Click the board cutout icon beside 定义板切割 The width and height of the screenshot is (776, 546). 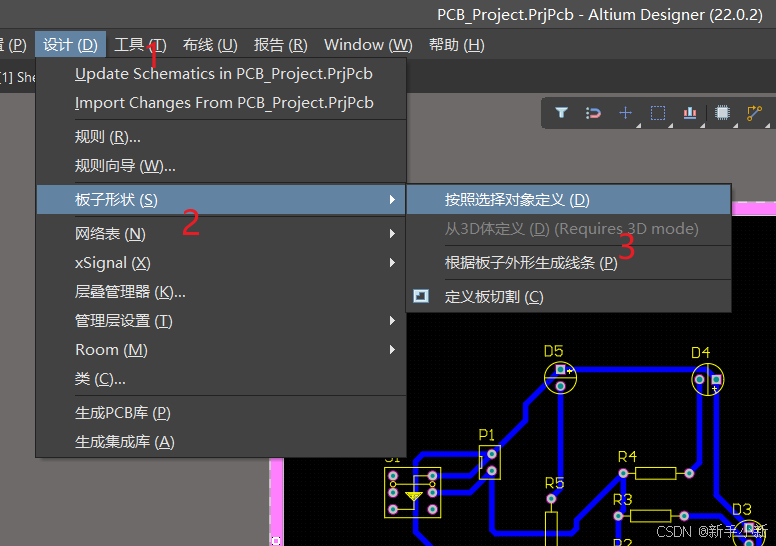421,297
